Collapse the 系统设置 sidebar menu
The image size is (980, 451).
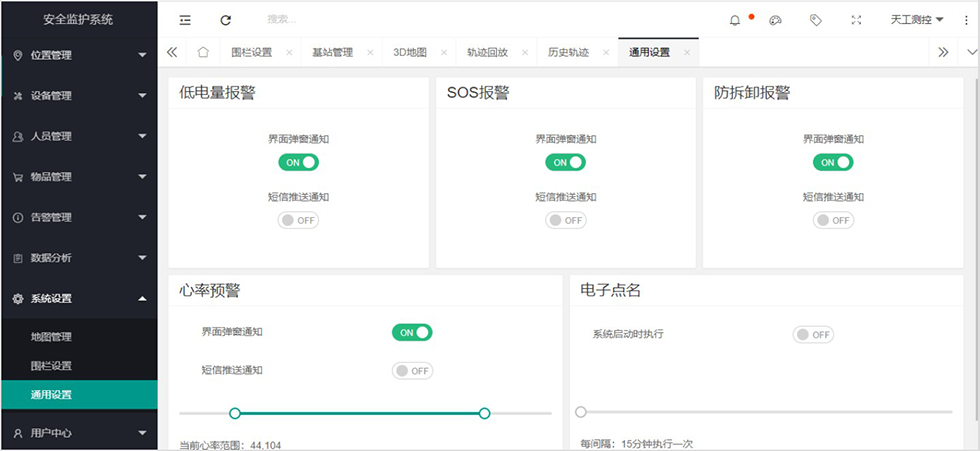click(x=78, y=298)
